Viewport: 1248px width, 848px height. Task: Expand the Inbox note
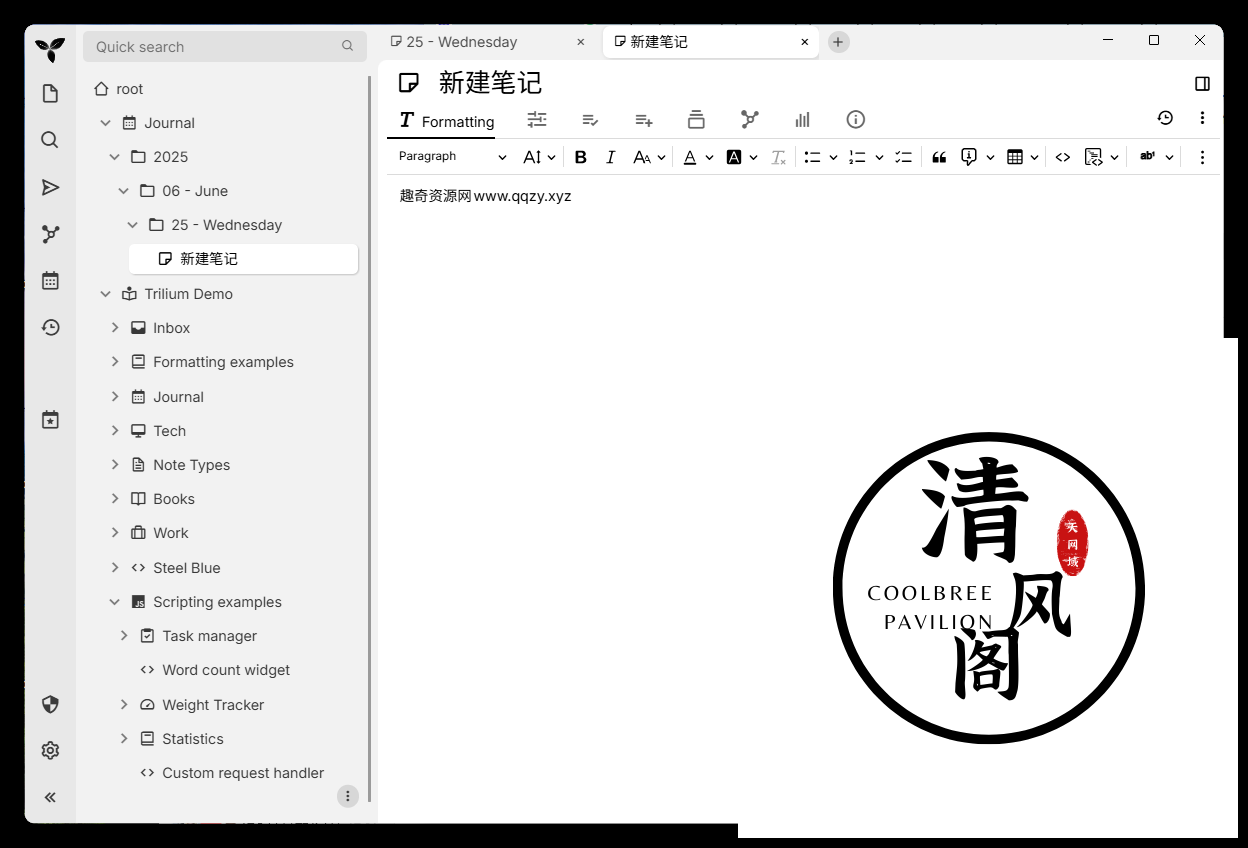pyautogui.click(x=115, y=328)
